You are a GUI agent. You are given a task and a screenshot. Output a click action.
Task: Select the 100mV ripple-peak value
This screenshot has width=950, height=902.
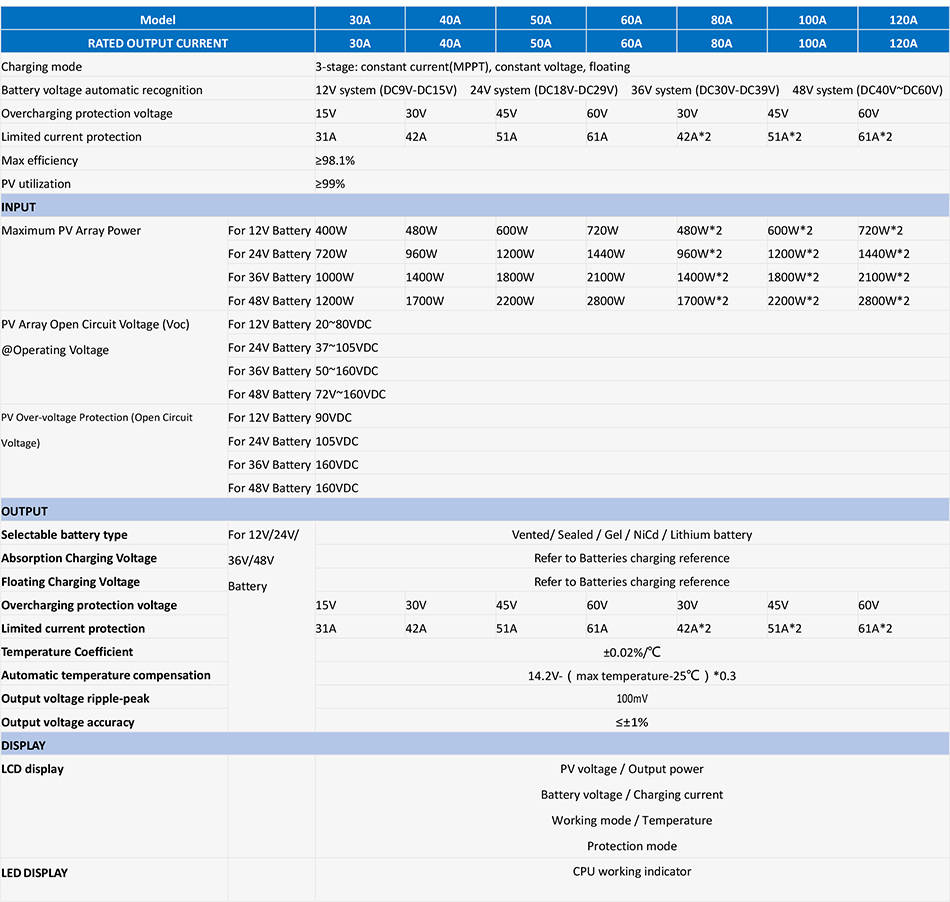coord(632,698)
